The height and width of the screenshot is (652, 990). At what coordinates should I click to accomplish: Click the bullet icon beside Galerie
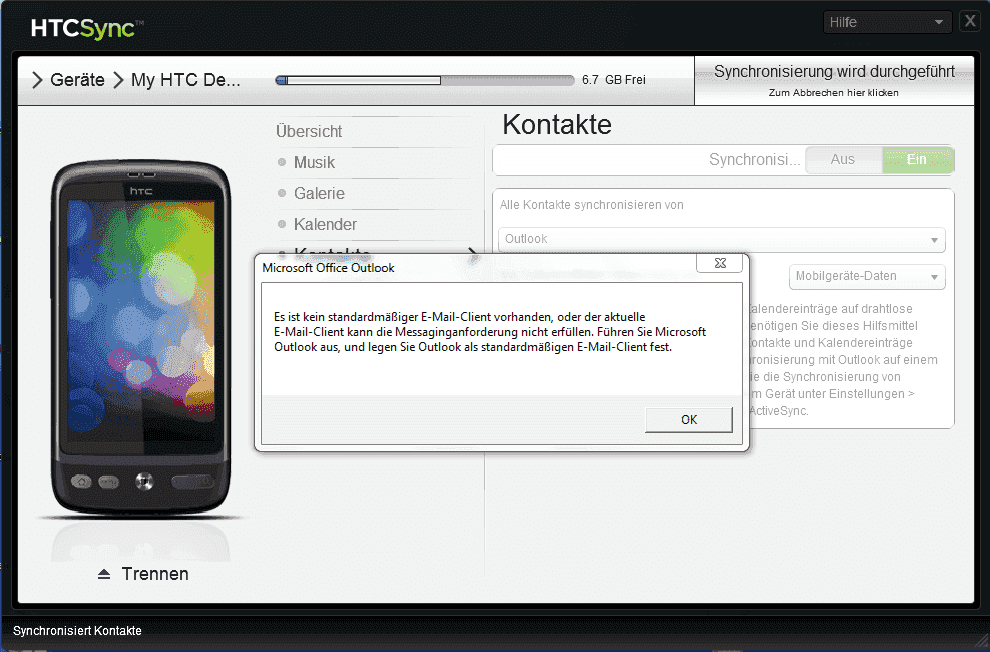coord(282,193)
